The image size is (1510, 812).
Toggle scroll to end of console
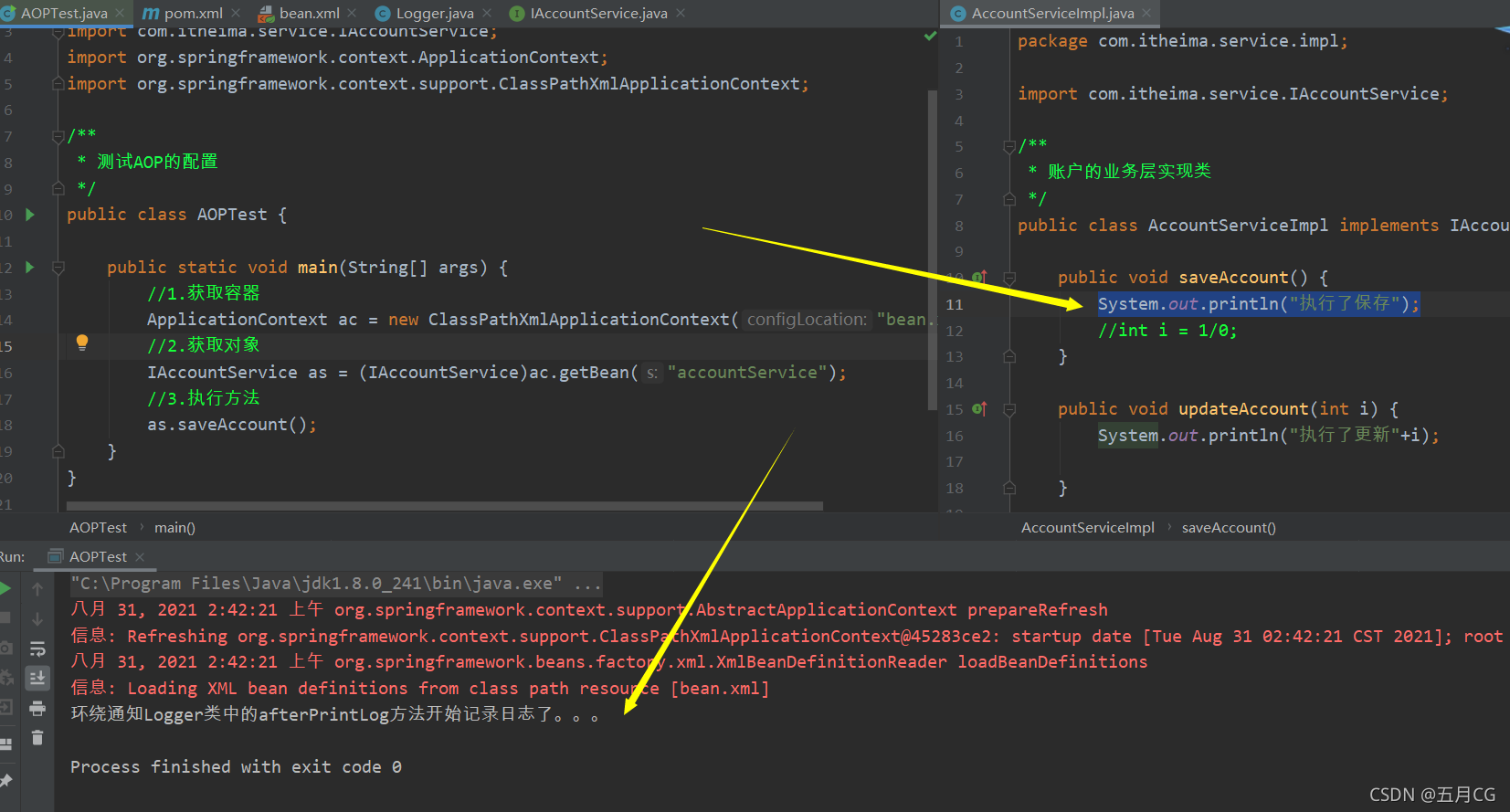tap(37, 678)
